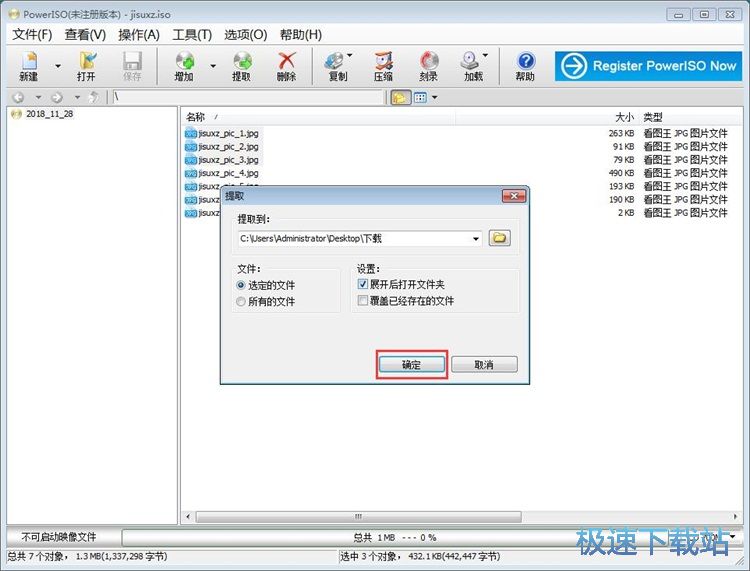Sort by 大小 column header
Image resolution: width=750 pixels, height=571 pixels.
pyautogui.click(x=624, y=117)
